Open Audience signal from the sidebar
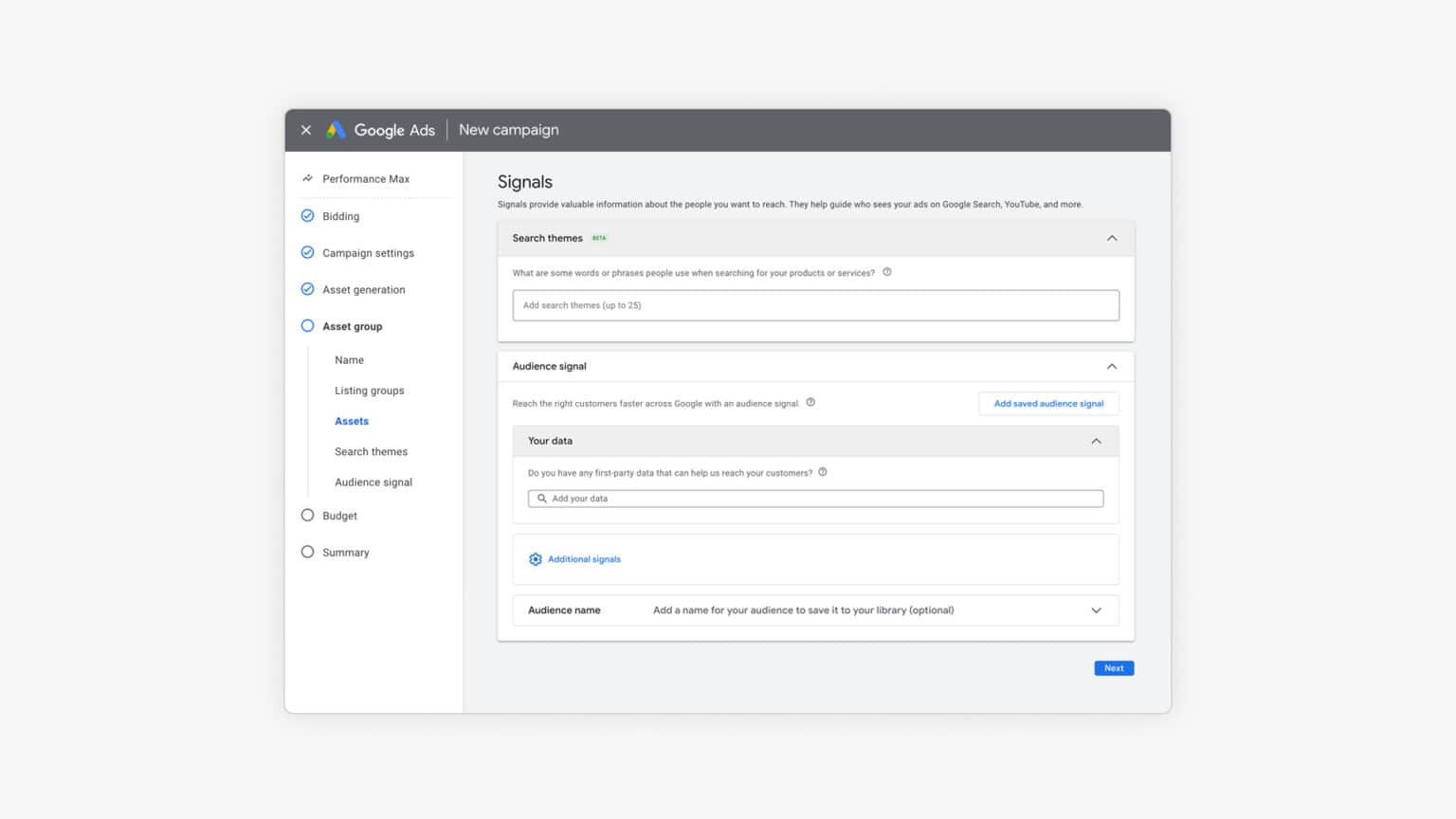The width and height of the screenshot is (1456, 819). tap(373, 482)
